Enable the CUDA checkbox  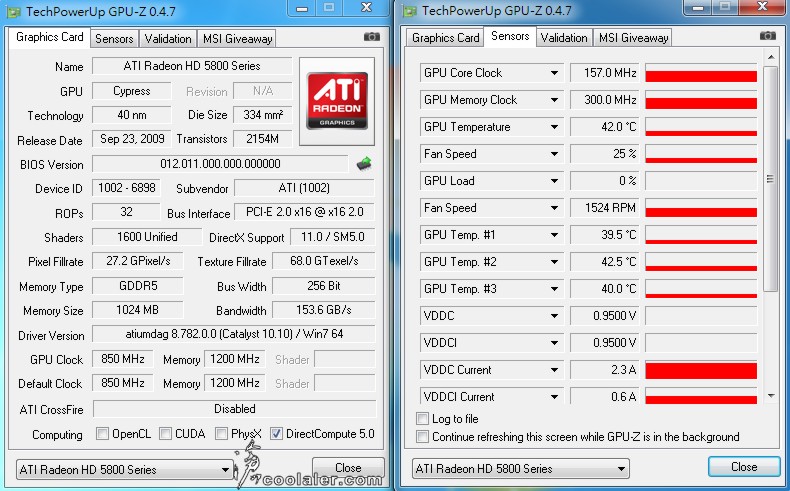[165, 434]
